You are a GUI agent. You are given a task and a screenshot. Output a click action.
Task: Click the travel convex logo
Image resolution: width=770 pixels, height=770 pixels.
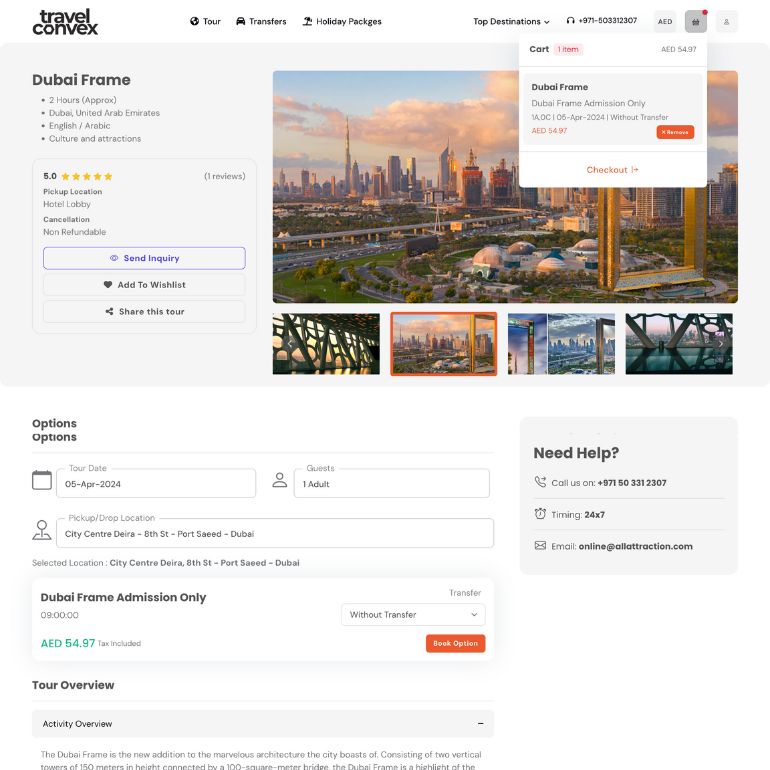tap(65, 22)
